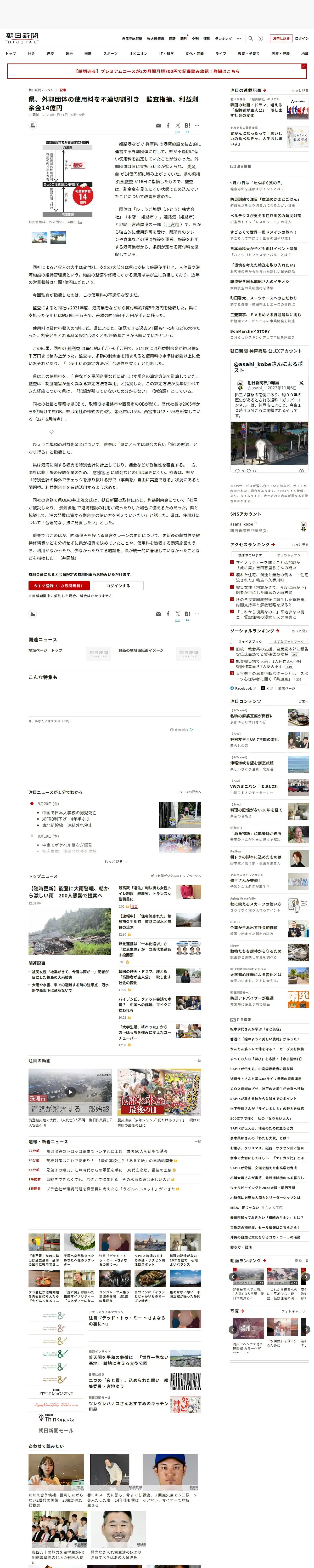Open the 米大統領選 header link
314x1568 pixels.
click(155, 38)
